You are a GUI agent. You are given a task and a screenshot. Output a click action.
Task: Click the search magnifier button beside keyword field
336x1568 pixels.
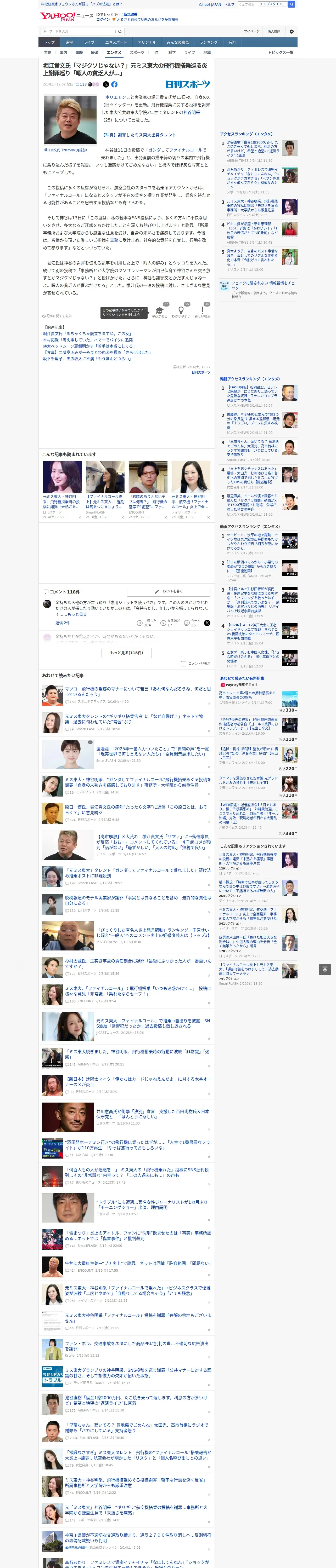click(x=120, y=32)
